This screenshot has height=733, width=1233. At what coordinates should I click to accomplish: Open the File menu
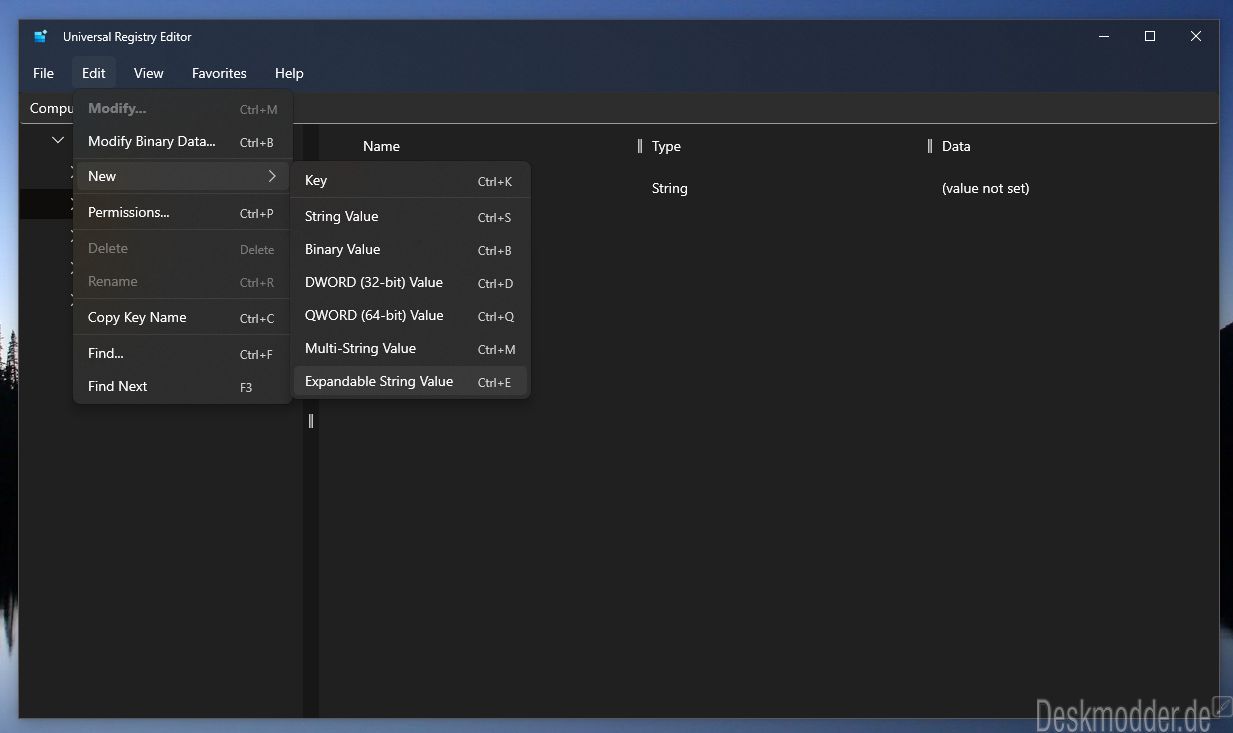point(43,73)
